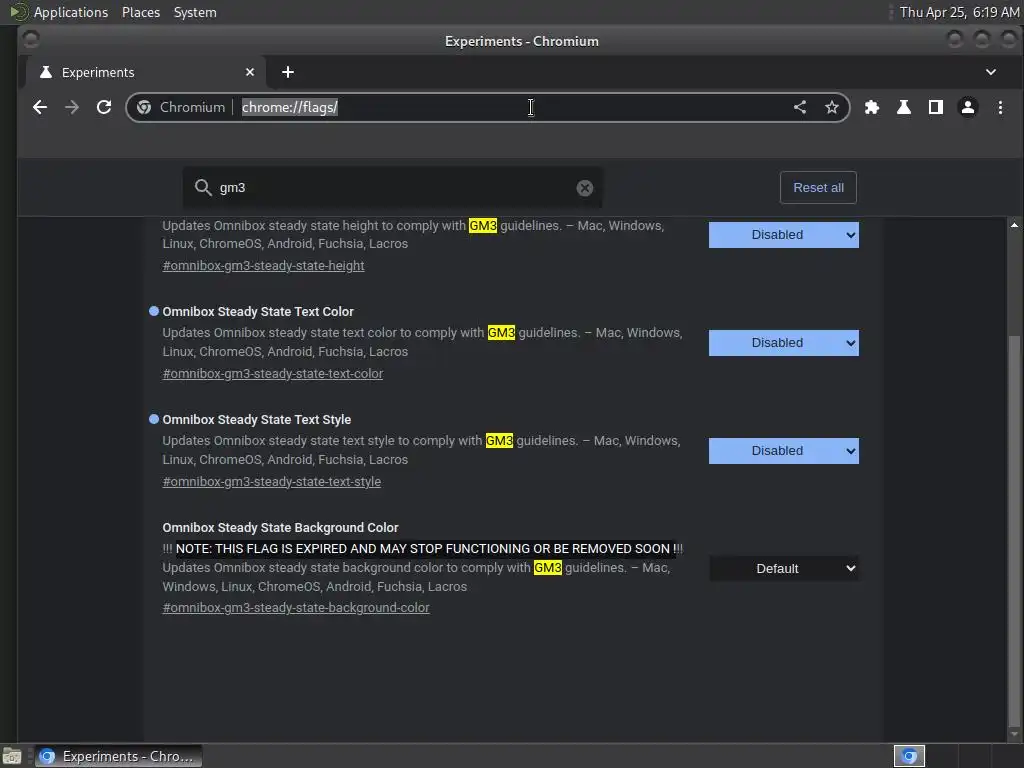Open the Steady State Text Color dropdown
Viewport: 1024px width, 768px height.
tap(784, 343)
